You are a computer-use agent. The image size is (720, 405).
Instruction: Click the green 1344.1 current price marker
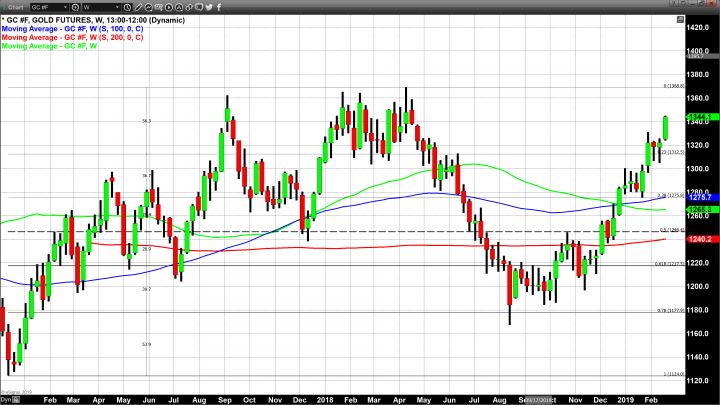(699, 117)
